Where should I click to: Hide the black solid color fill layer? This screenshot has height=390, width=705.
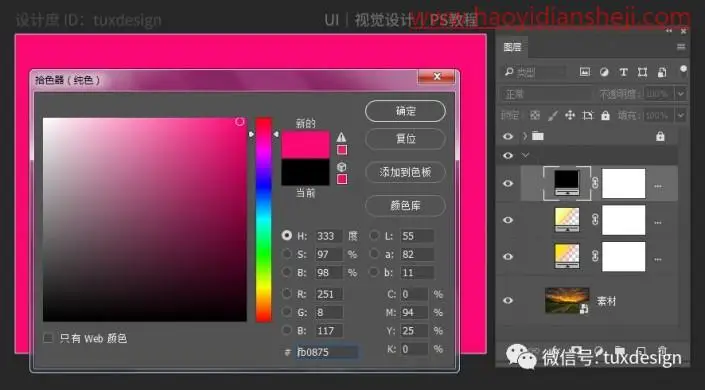[508, 184]
